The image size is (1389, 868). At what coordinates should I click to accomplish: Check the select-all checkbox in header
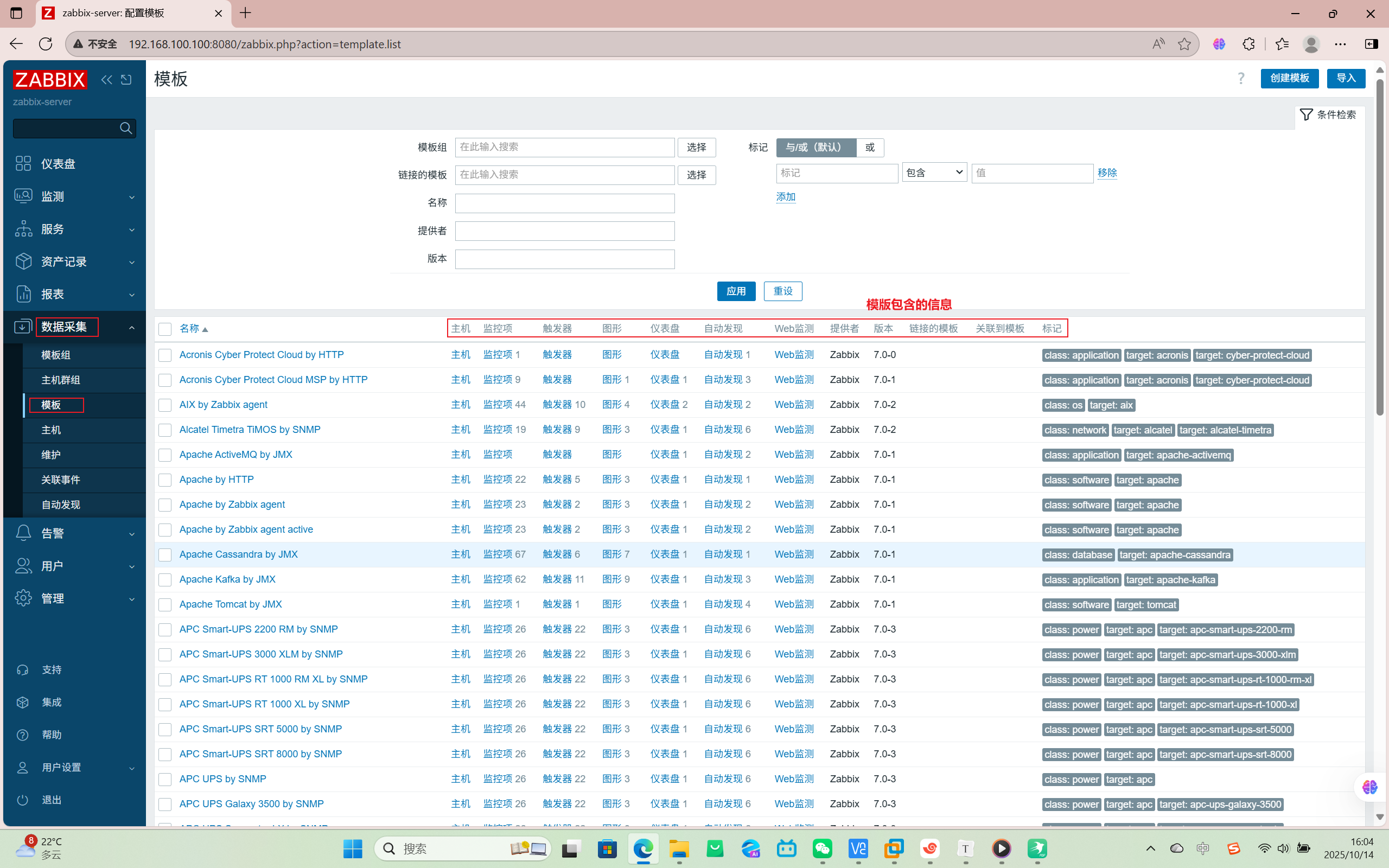pyautogui.click(x=165, y=329)
